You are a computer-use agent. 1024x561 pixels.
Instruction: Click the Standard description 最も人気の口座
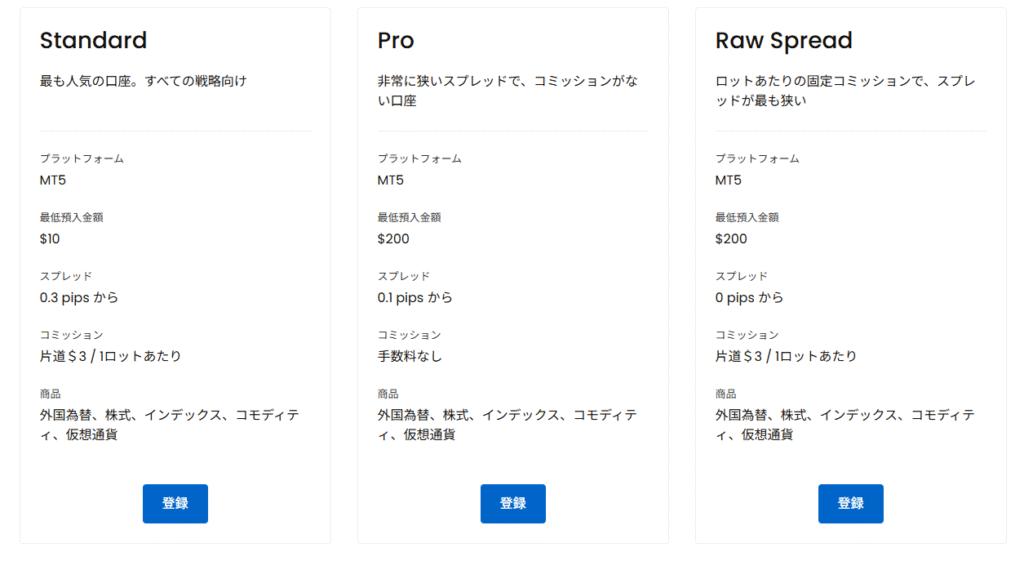point(143,81)
